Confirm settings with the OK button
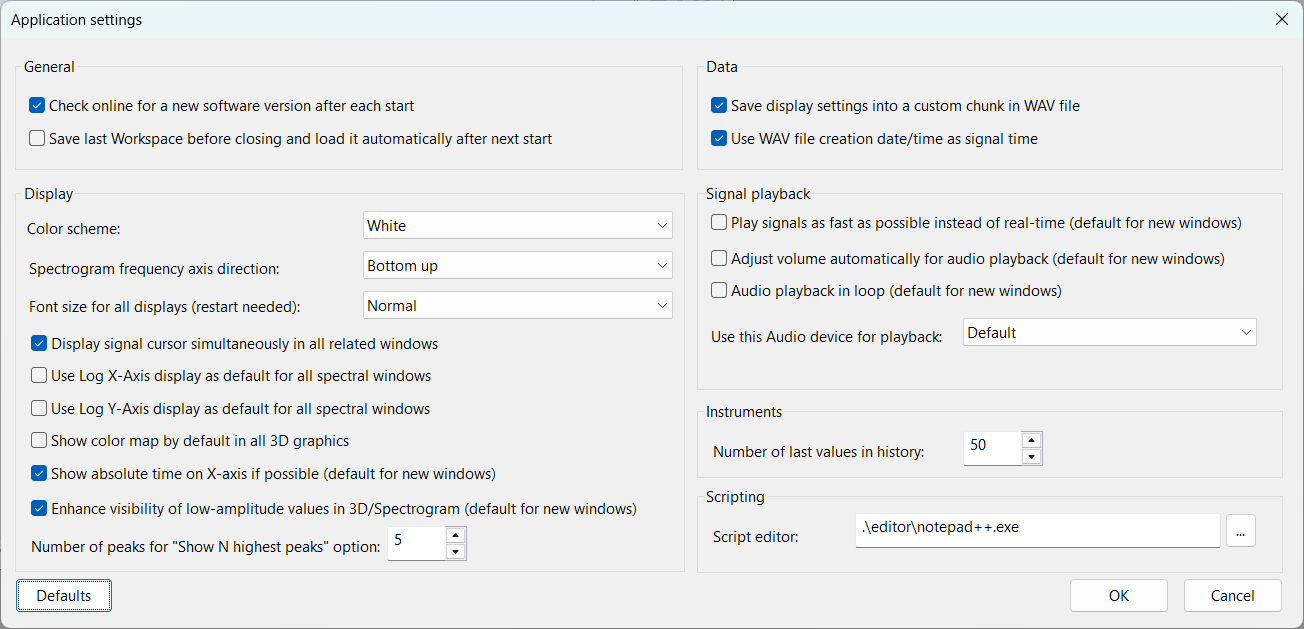Screen dimensions: 1304x629 click(x=1118, y=596)
